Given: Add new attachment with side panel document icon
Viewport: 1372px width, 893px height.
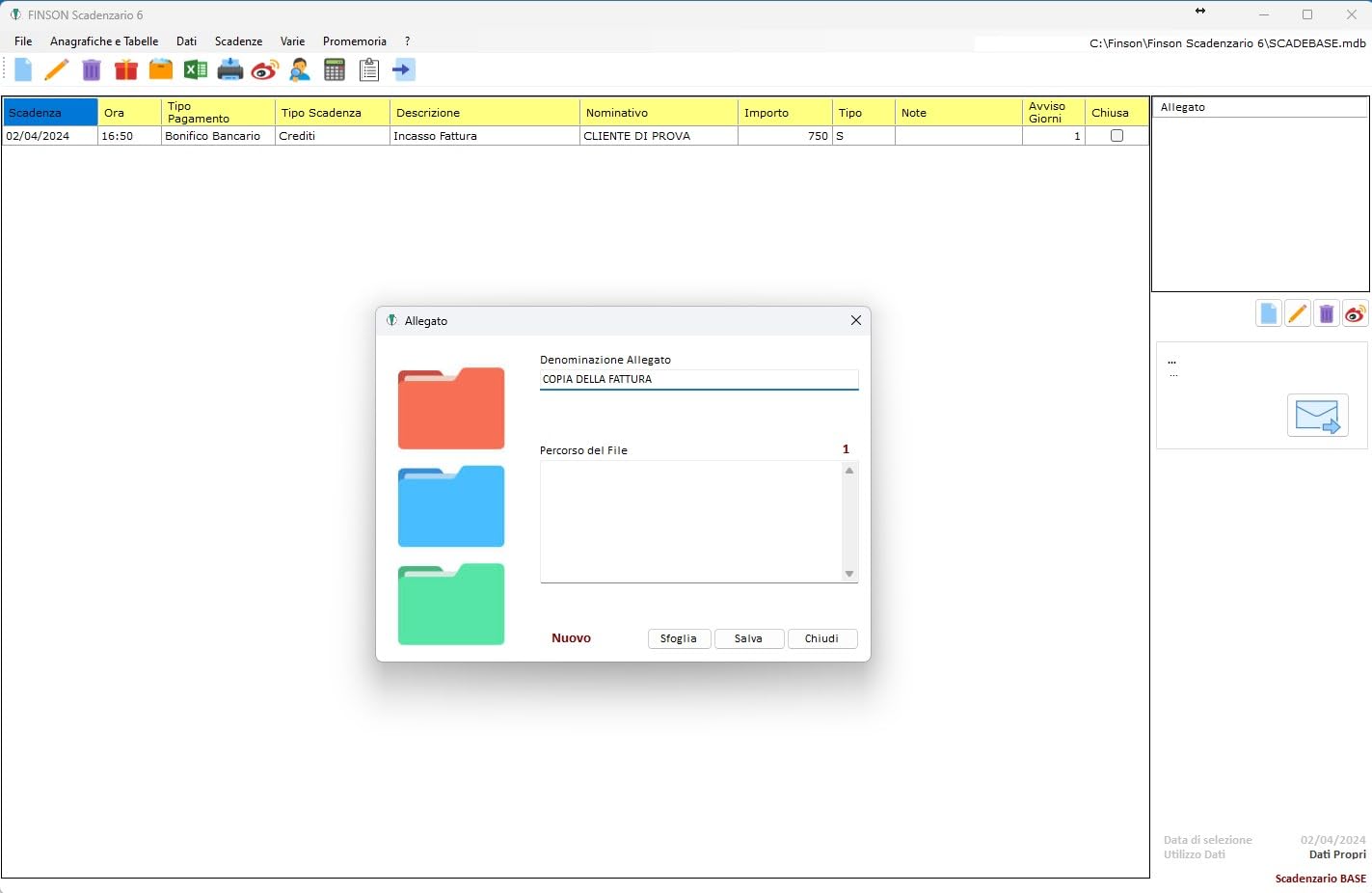Looking at the screenshot, I should click(x=1269, y=313).
